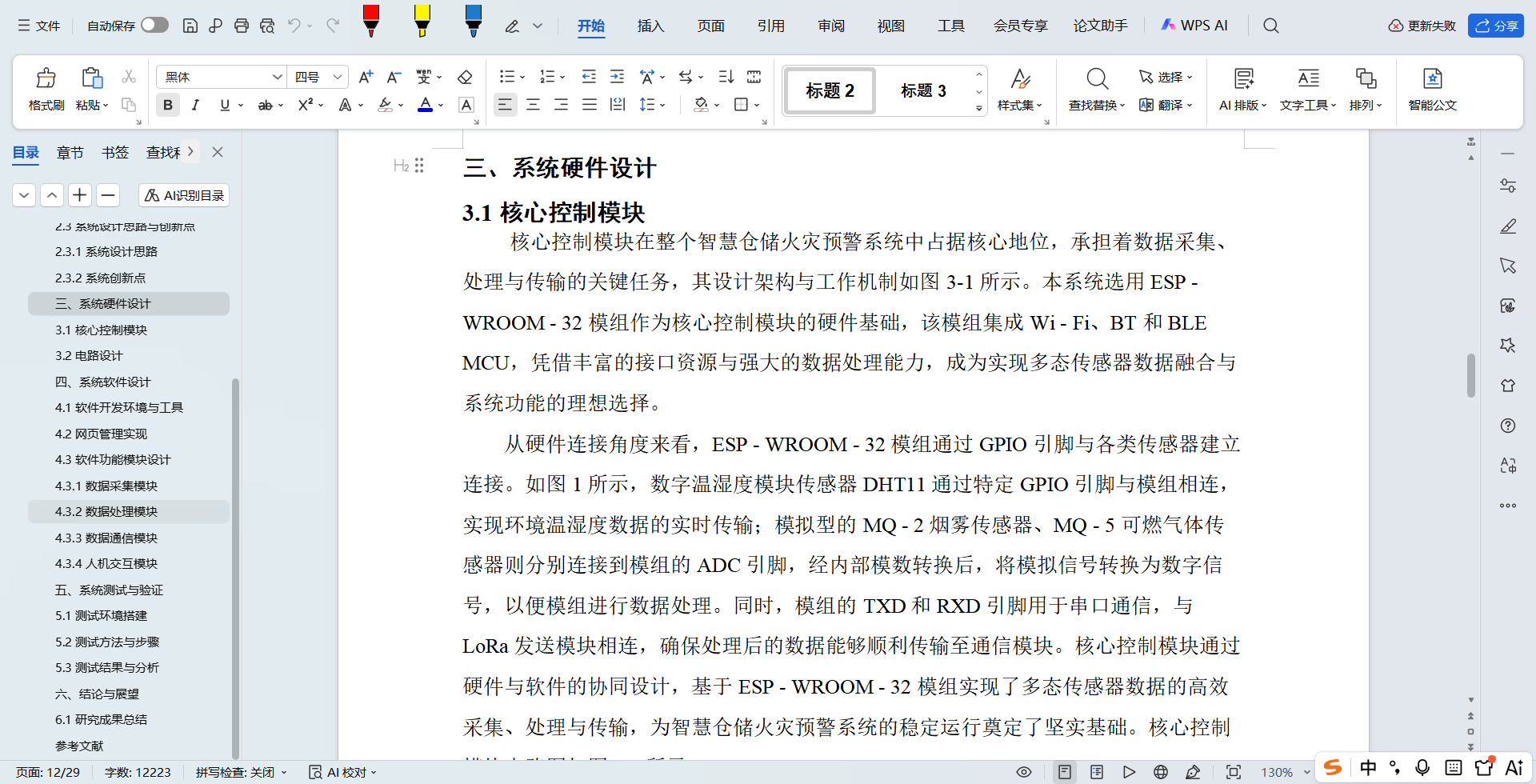Toggle Italic formatting
Screen dimensions: 1536x784
(195, 105)
